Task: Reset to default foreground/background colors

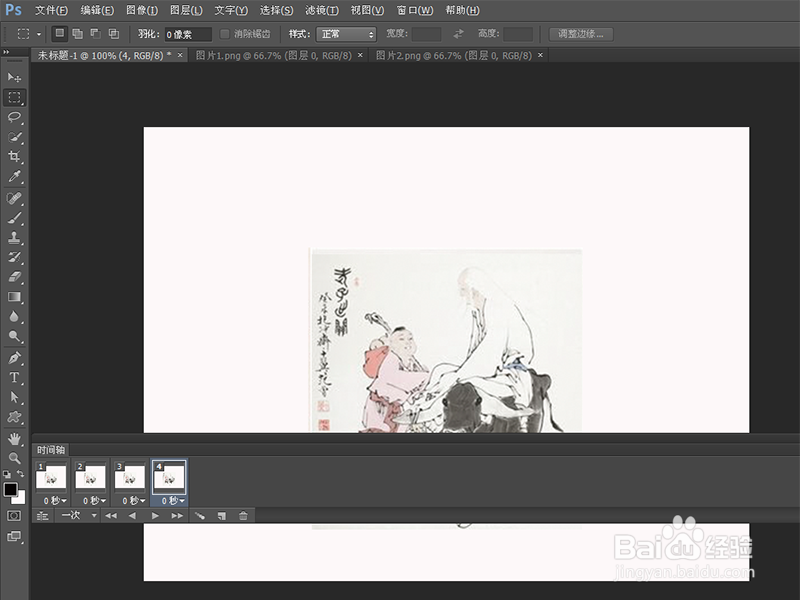Action: tap(7, 474)
